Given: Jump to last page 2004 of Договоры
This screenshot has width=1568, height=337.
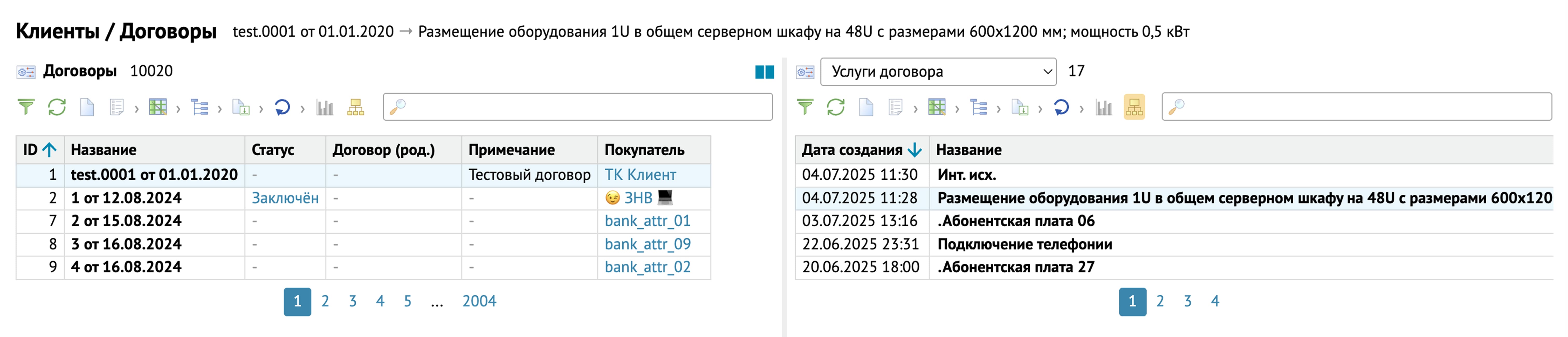Looking at the screenshot, I should coord(479,301).
